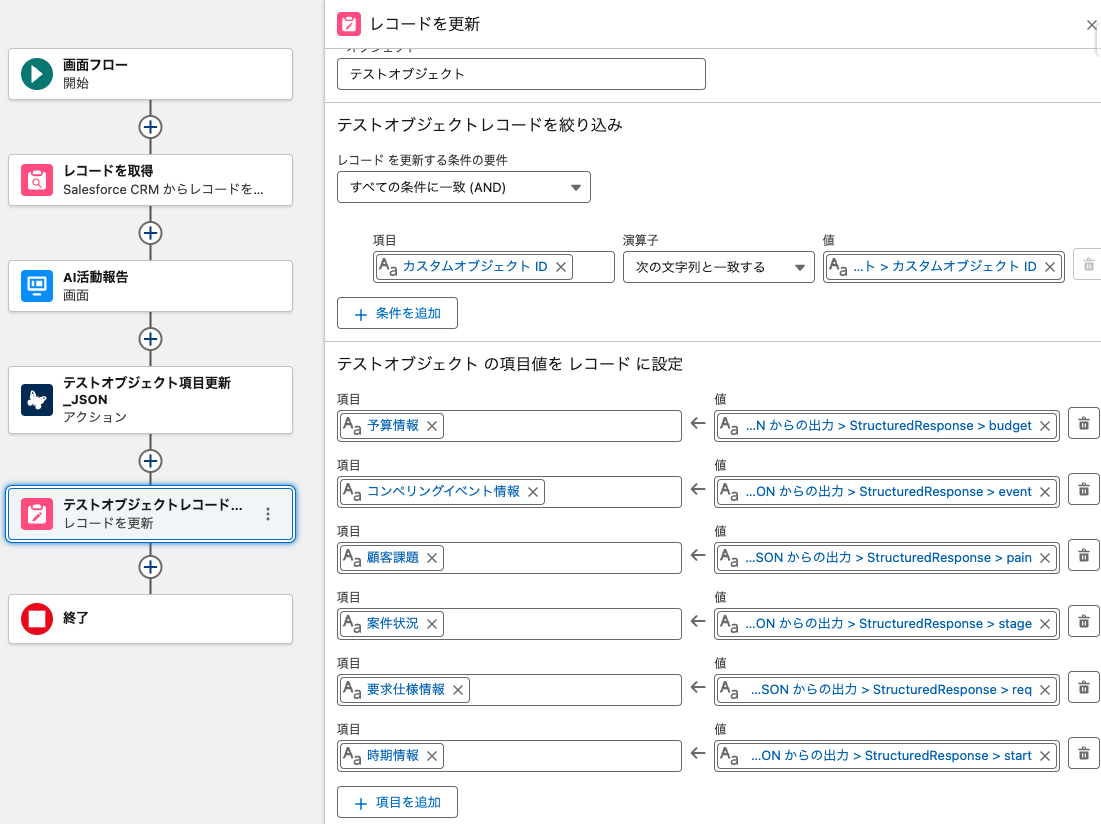
Task: Select the Get Records magnifier icon
Action: 37,180
